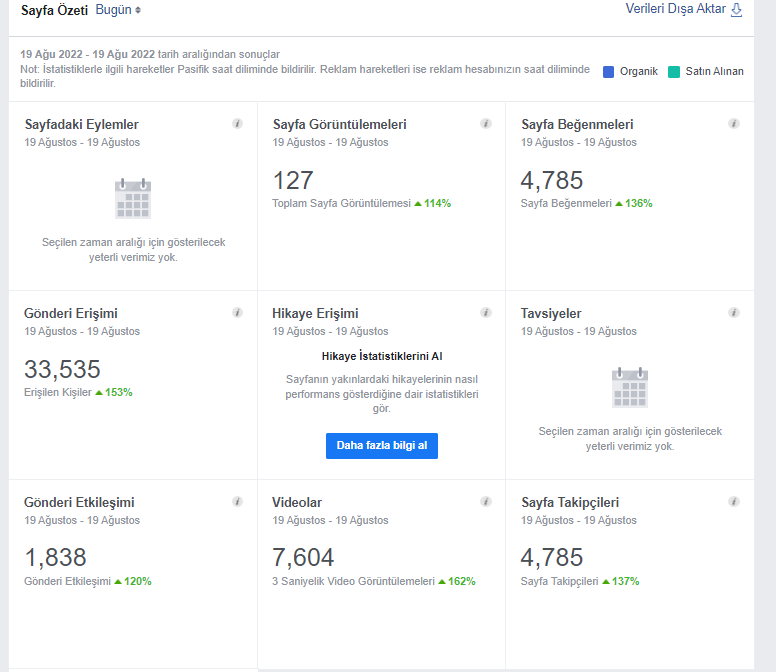
Task: Click the 19 Ağu 2022 date range text
Action: (x=87, y=54)
